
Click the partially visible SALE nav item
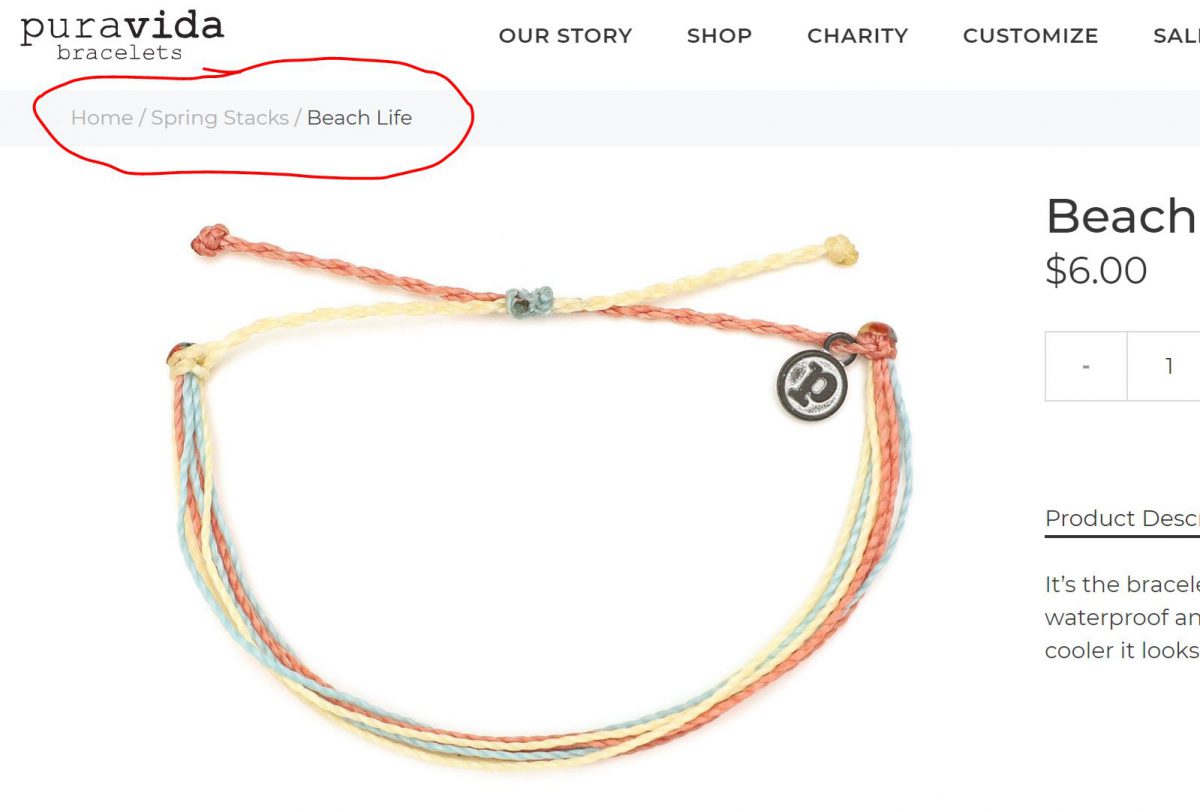click(x=1176, y=36)
